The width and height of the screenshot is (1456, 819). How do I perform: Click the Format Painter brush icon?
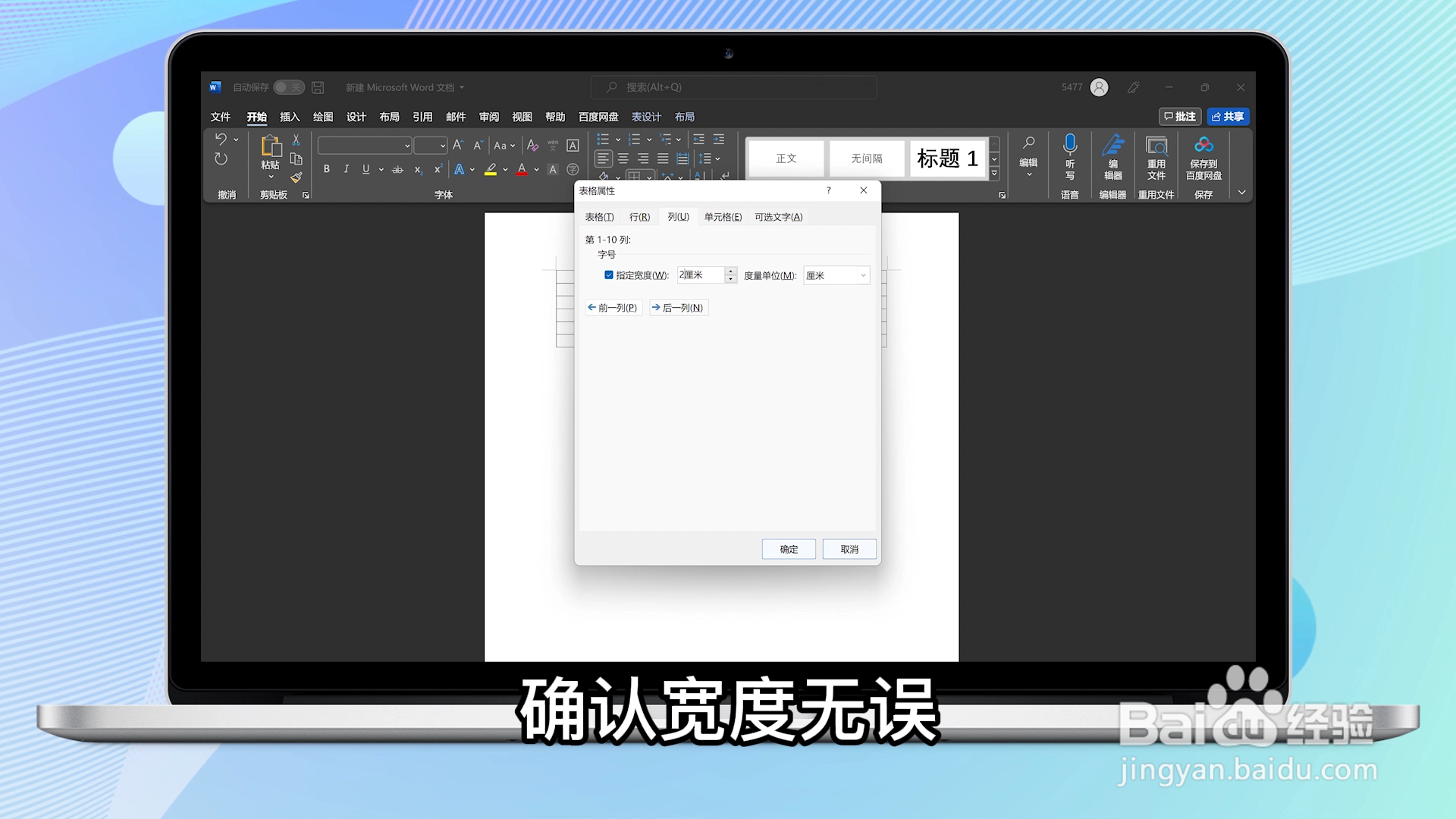click(297, 177)
